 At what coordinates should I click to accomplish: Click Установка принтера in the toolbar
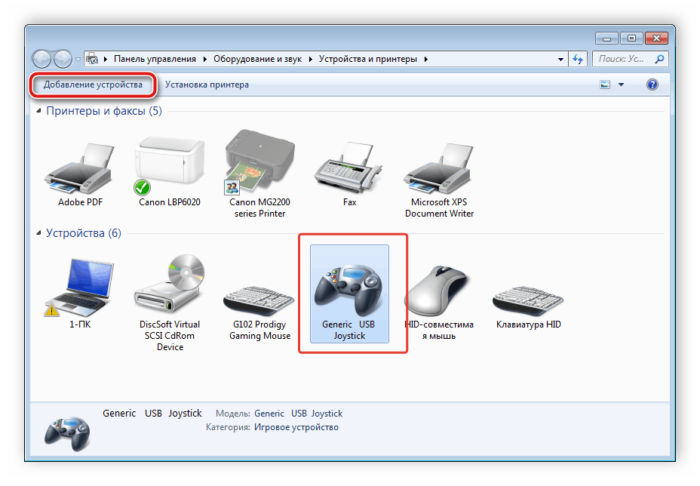point(207,85)
